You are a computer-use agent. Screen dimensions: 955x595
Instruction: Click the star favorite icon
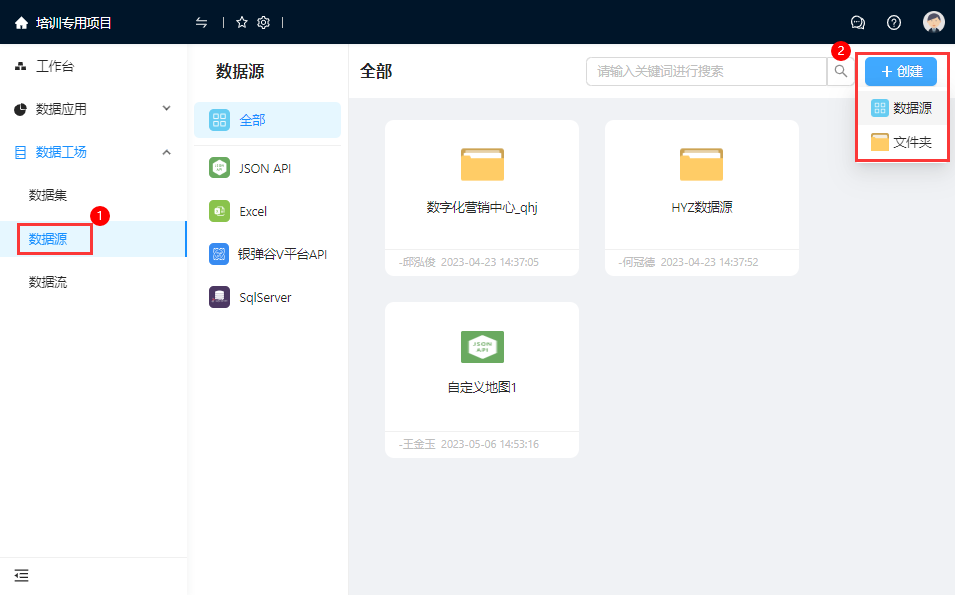242,23
